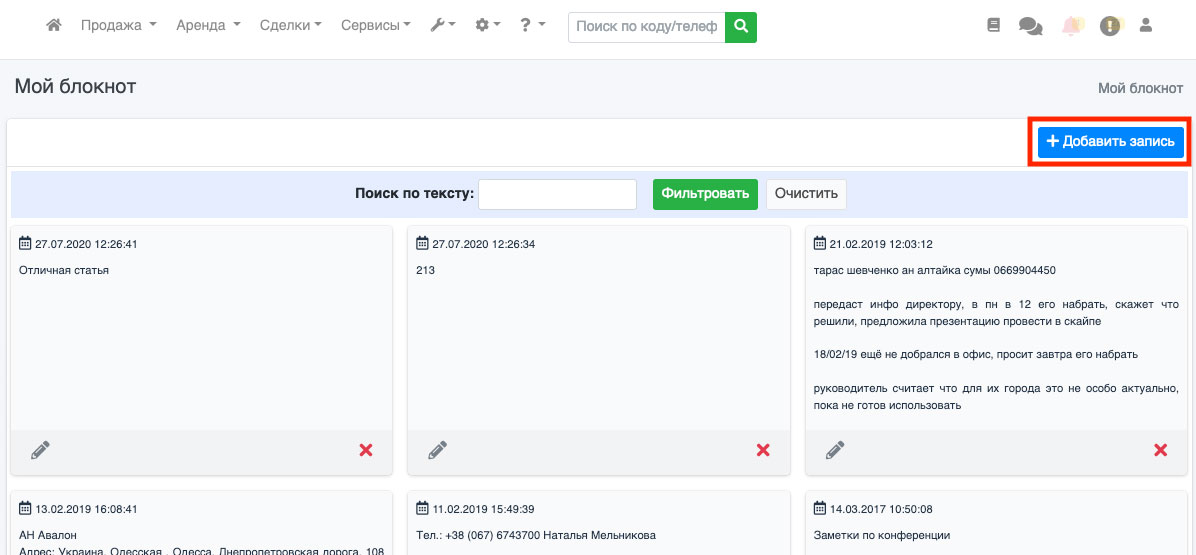Open the notifications bell icon
Viewport: 1196px width, 555px height.
pos(1072,27)
